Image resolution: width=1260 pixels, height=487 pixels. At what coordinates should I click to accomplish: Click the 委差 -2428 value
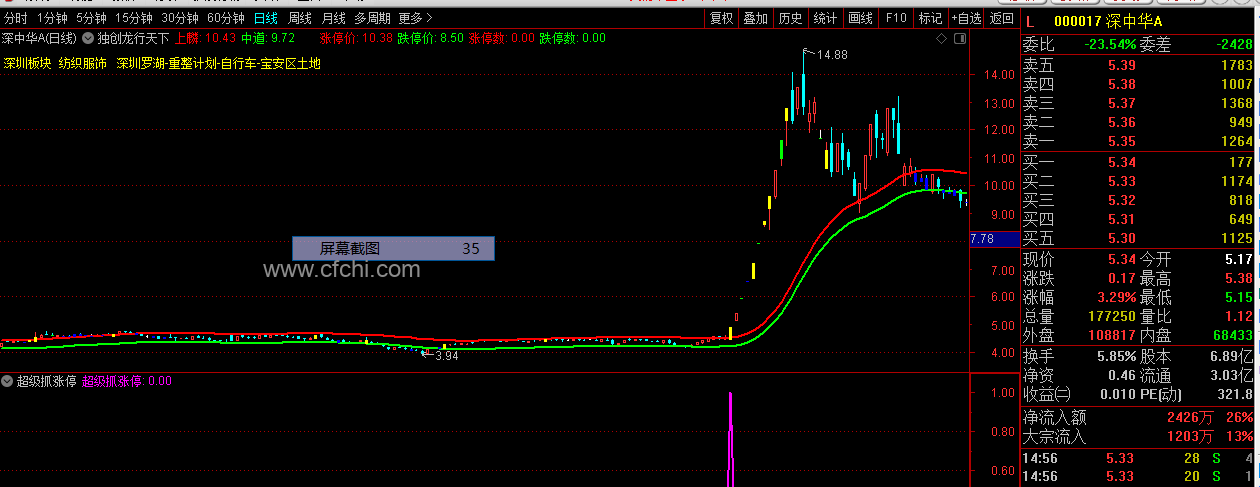(1234, 45)
